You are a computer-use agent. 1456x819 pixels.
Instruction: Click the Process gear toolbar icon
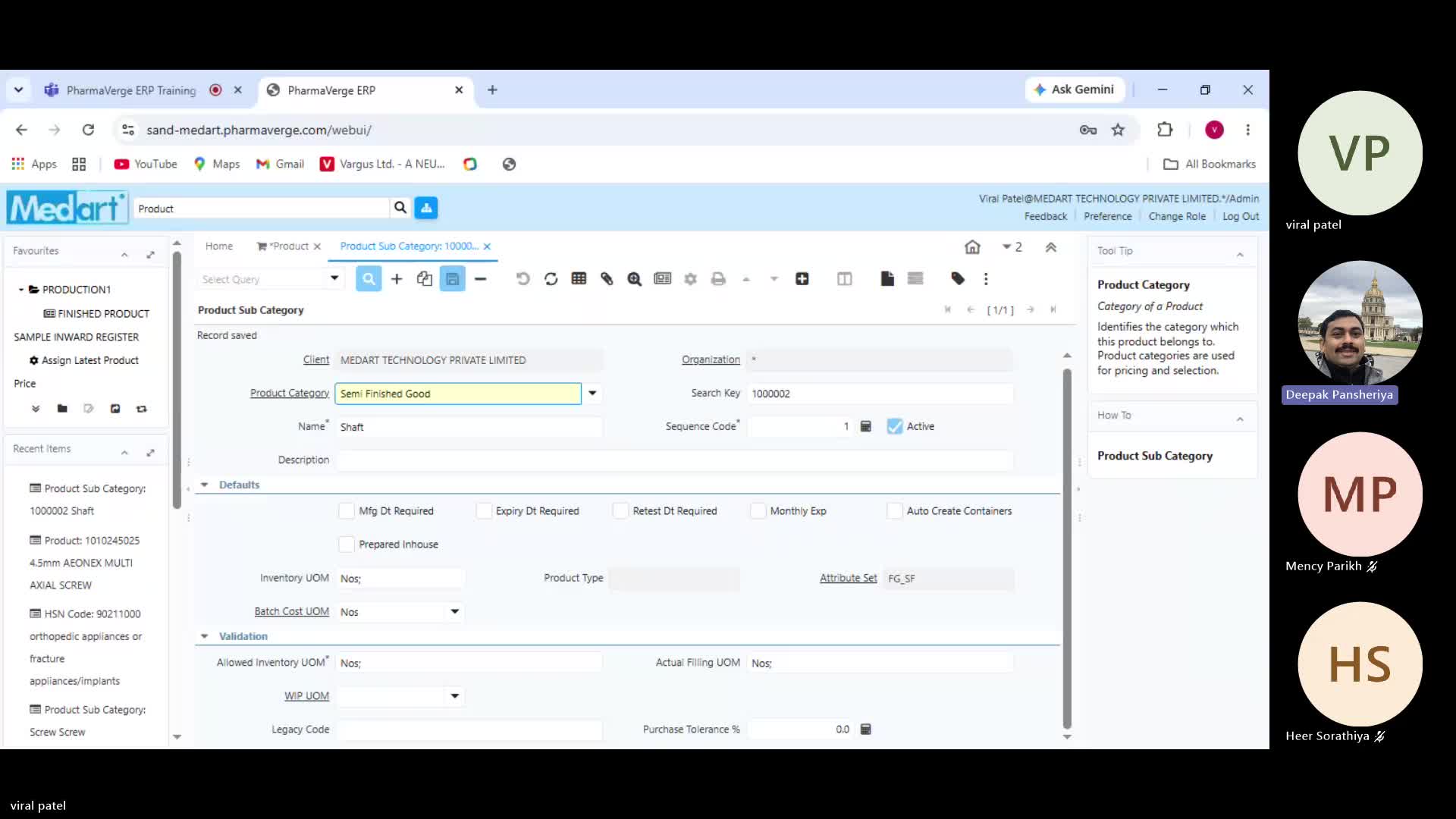pyautogui.click(x=690, y=279)
